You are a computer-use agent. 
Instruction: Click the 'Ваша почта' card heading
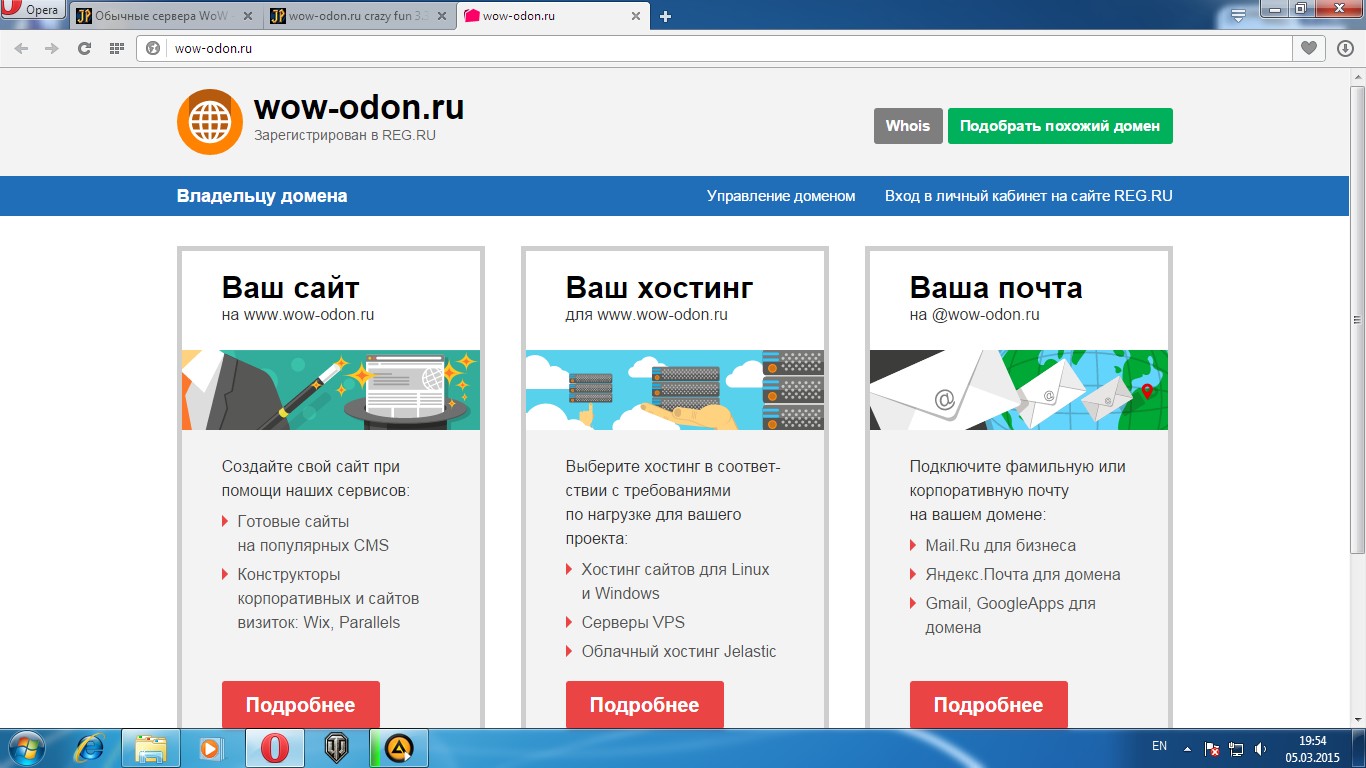[x=996, y=288]
